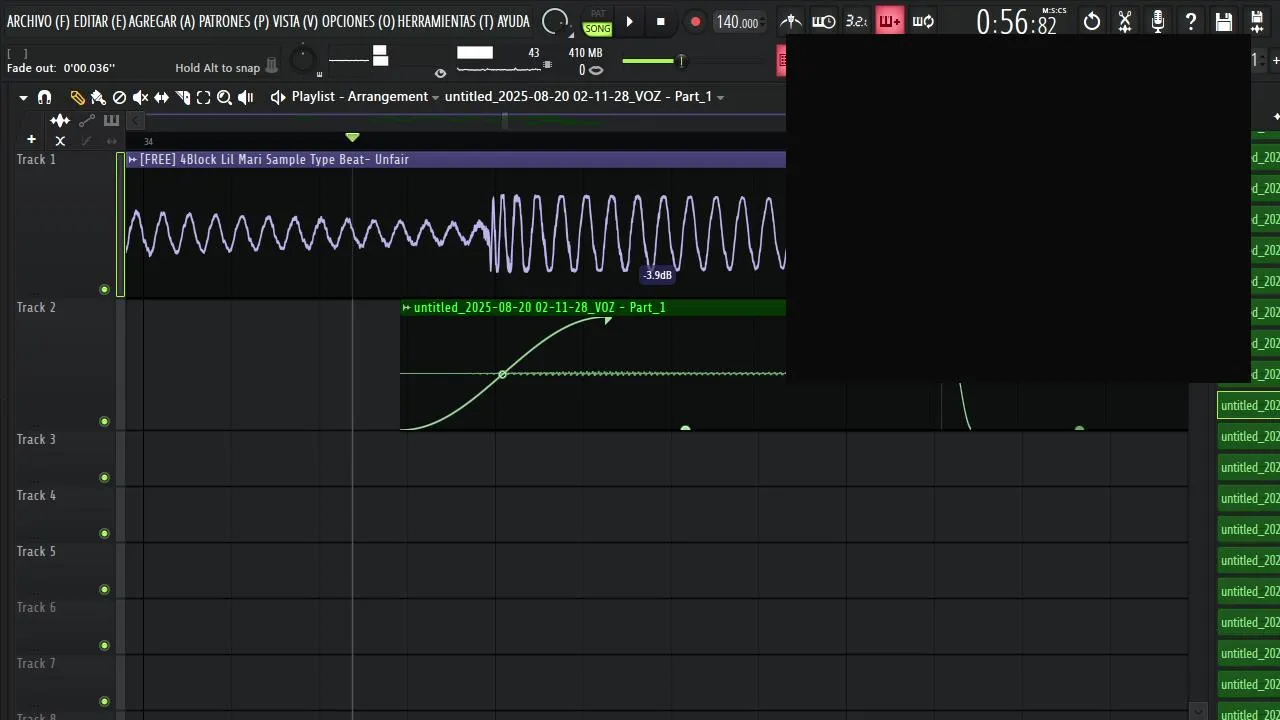Image resolution: width=1280 pixels, height=720 pixels.
Task: Open undo history clock icon
Action: (x=1092, y=21)
